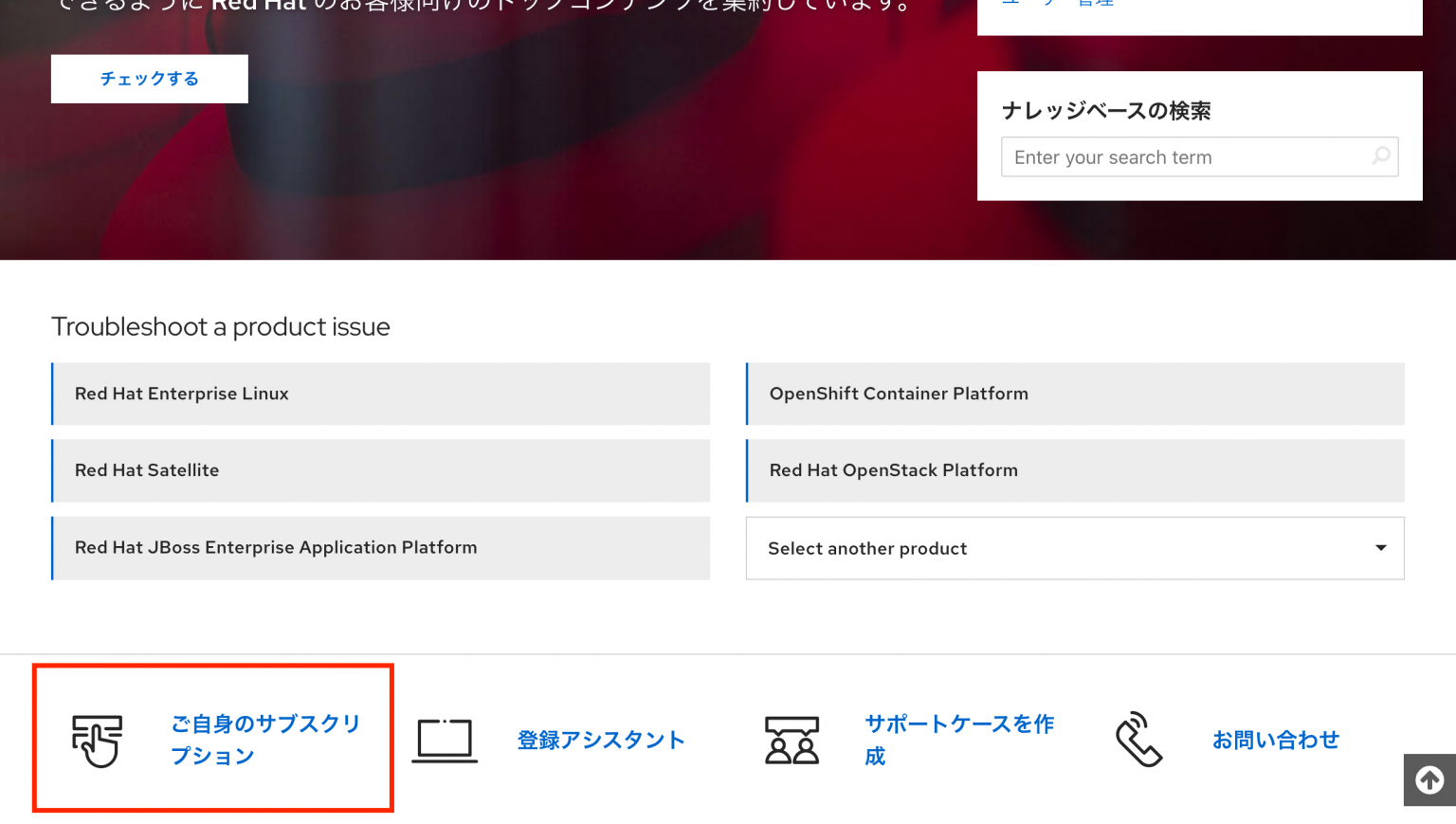Click Red Hat JBoss Enterprise Application Platform

[x=380, y=548]
